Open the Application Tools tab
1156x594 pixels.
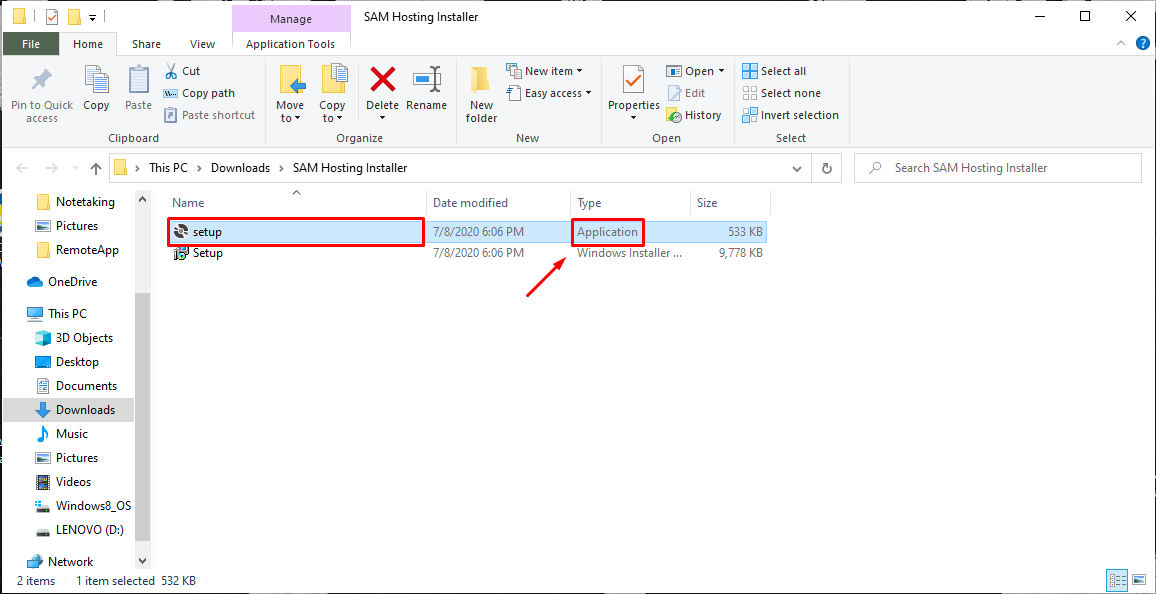pos(290,44)
